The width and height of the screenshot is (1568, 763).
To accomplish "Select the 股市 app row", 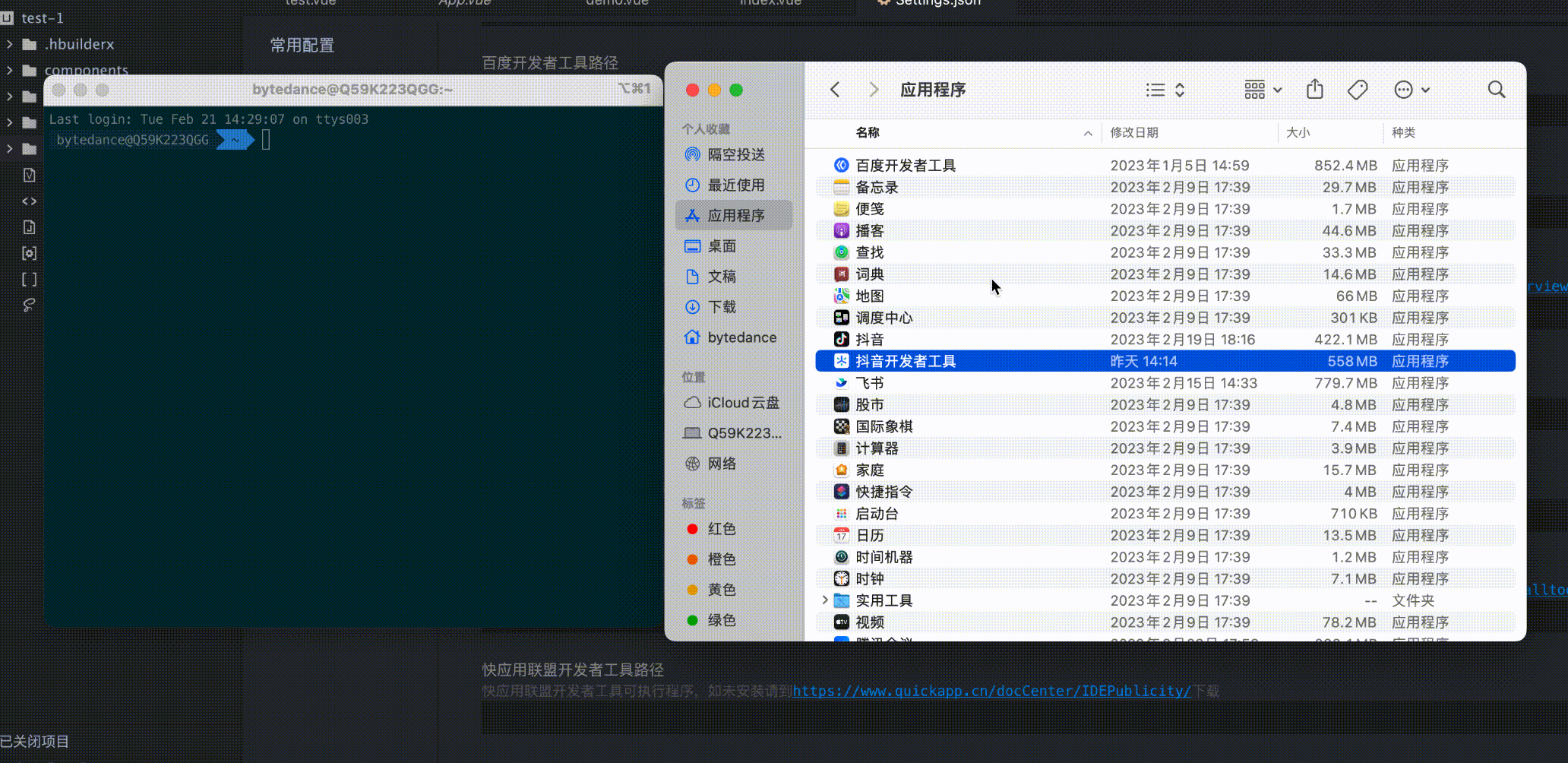I will point(1165,404).
